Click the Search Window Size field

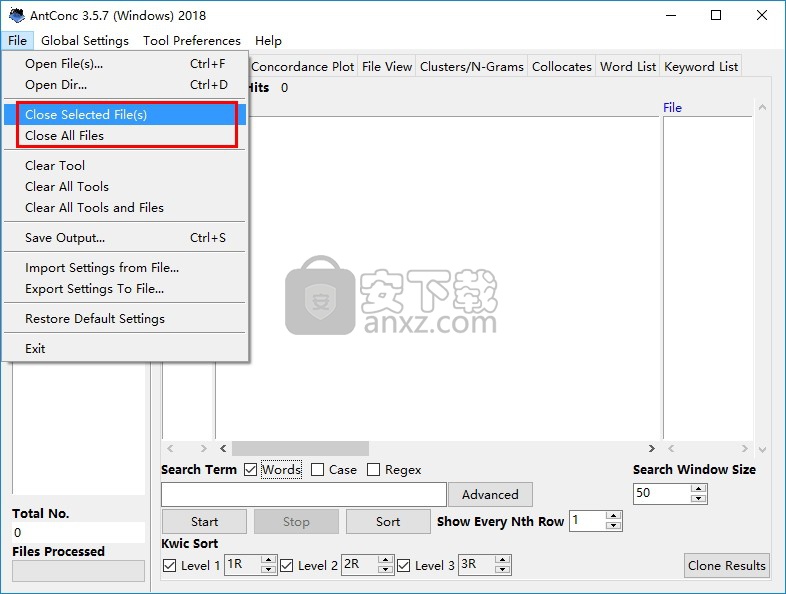coord(662,494)
